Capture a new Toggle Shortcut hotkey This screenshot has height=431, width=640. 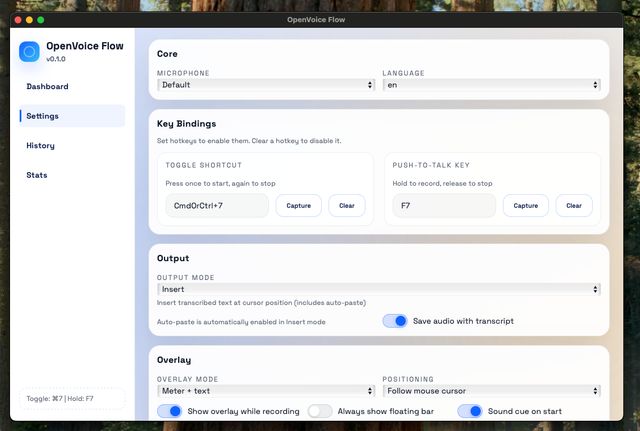299,206
